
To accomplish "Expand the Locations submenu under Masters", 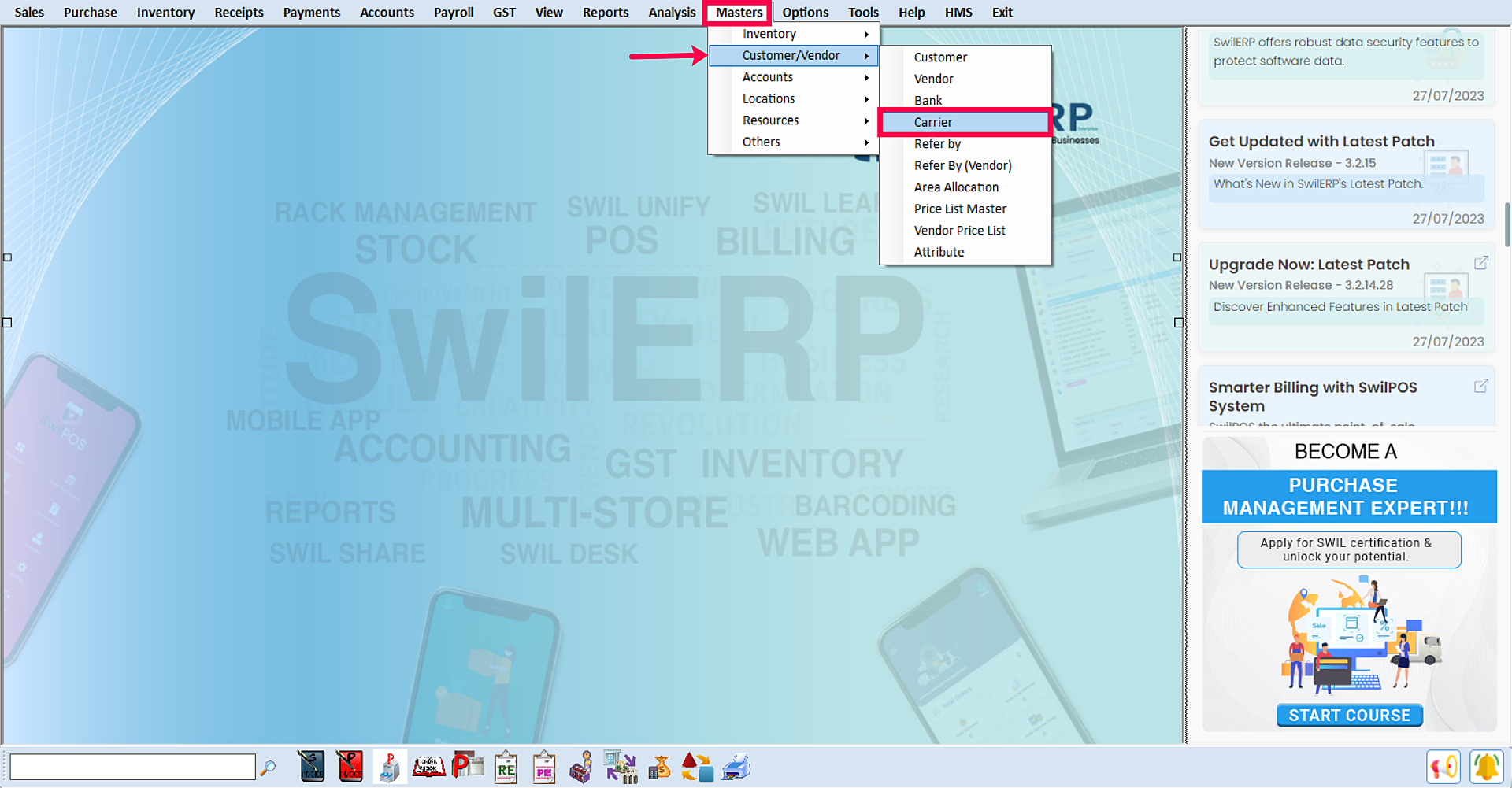I will pos(794,99).
